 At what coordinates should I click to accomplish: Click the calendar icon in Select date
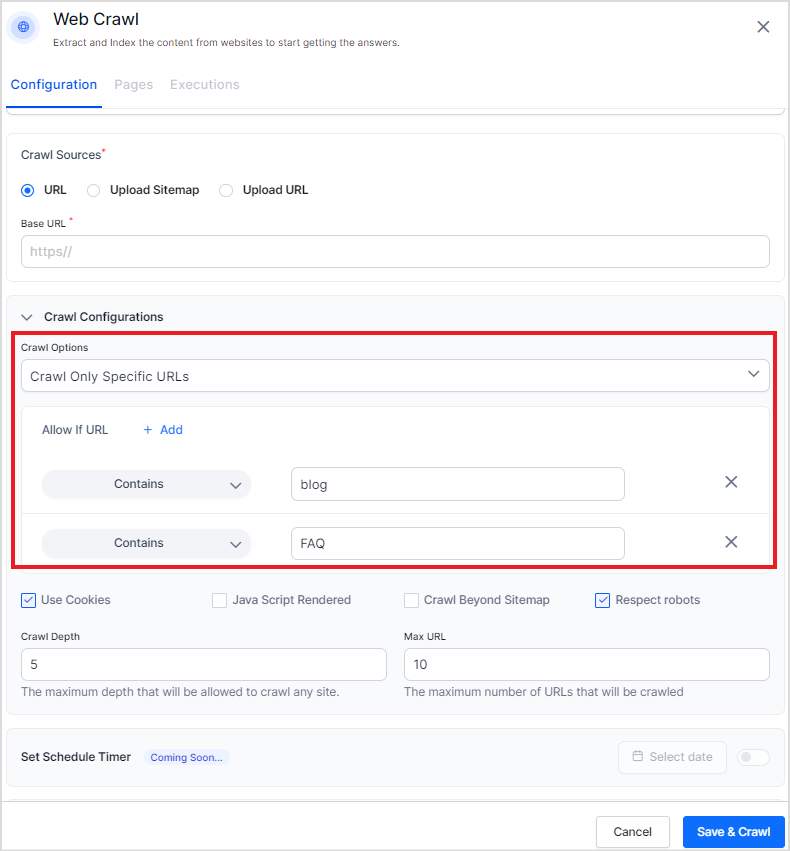(637, 757)
